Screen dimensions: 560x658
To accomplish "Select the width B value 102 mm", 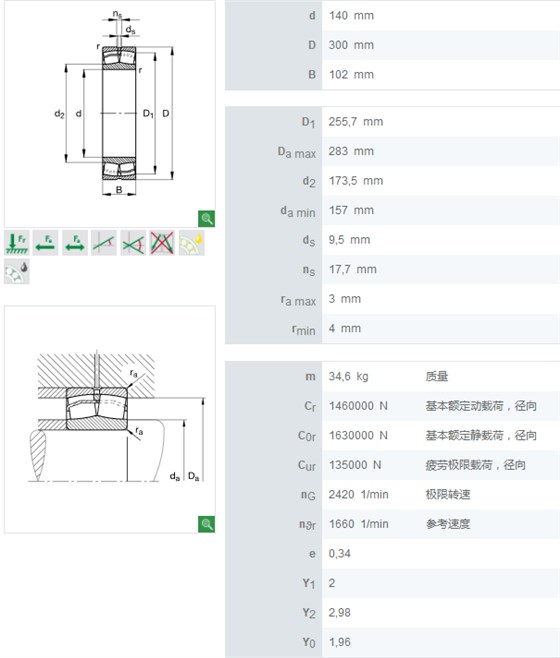I will pos(351,75).
